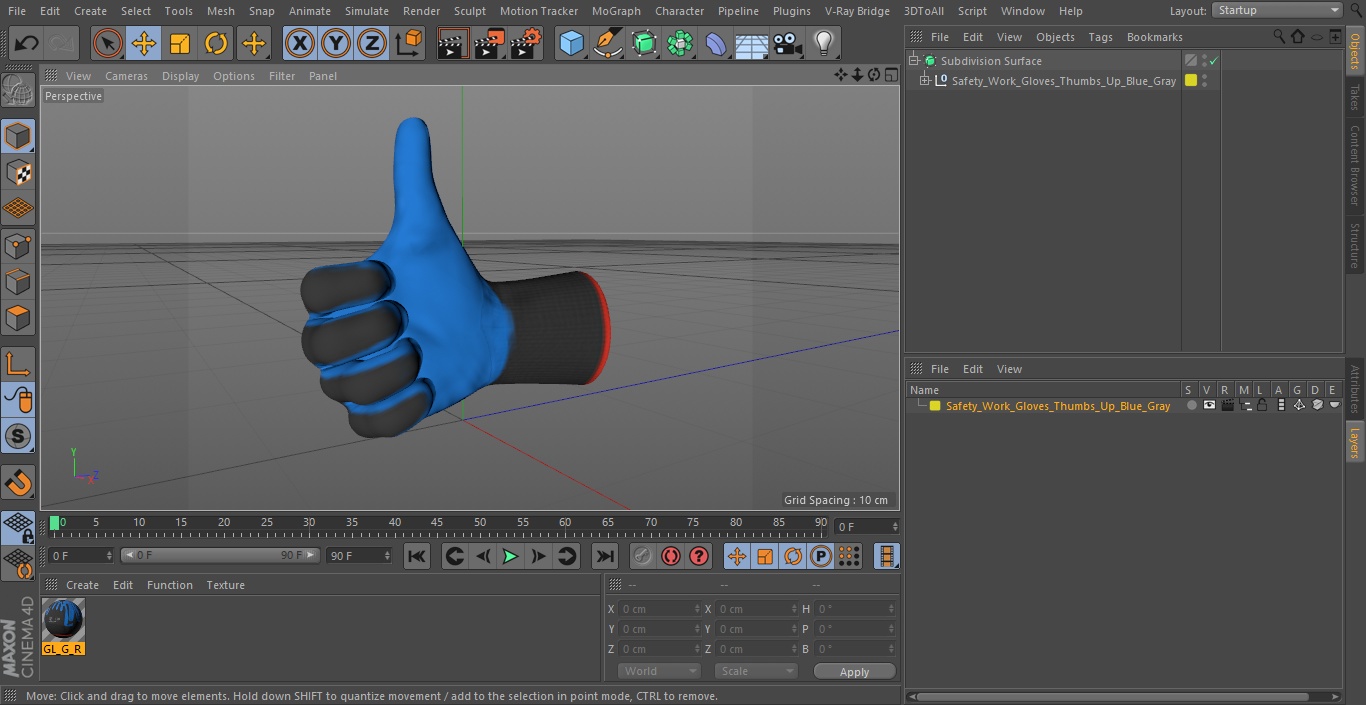Open material manager Texture menu
1366x705 pixels.
pos(225,585)
